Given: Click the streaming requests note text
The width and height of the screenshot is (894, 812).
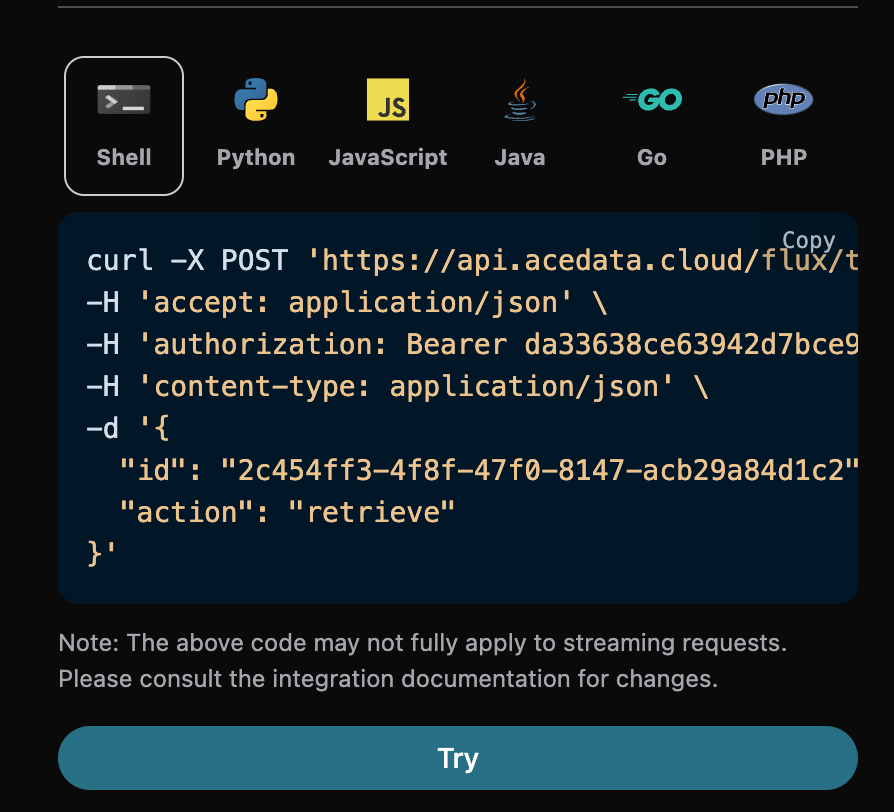Looking at the screenshot, I should pyautogui.click(x=422, y=643).
